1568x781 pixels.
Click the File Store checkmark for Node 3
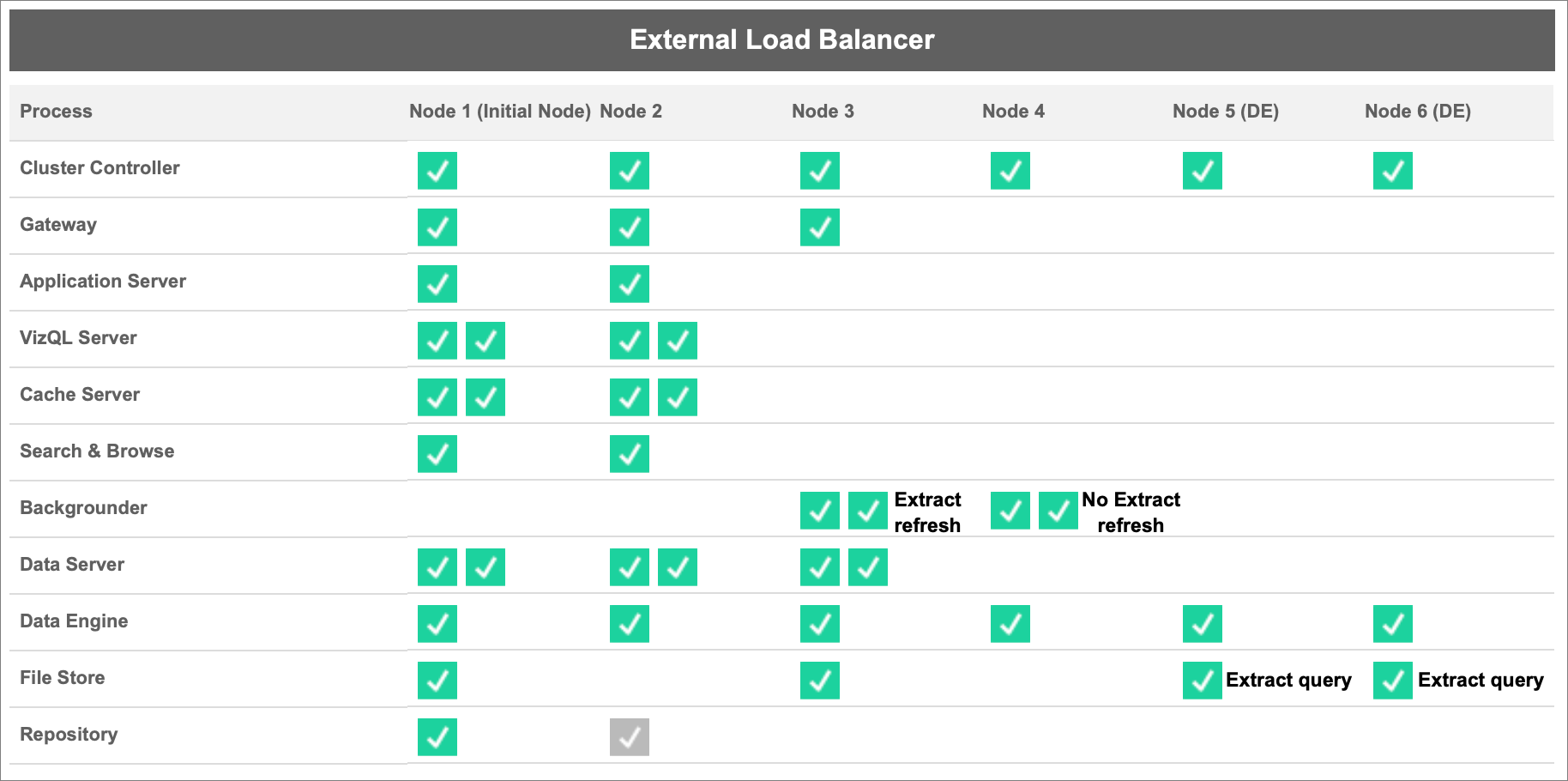tap(820, 681)
